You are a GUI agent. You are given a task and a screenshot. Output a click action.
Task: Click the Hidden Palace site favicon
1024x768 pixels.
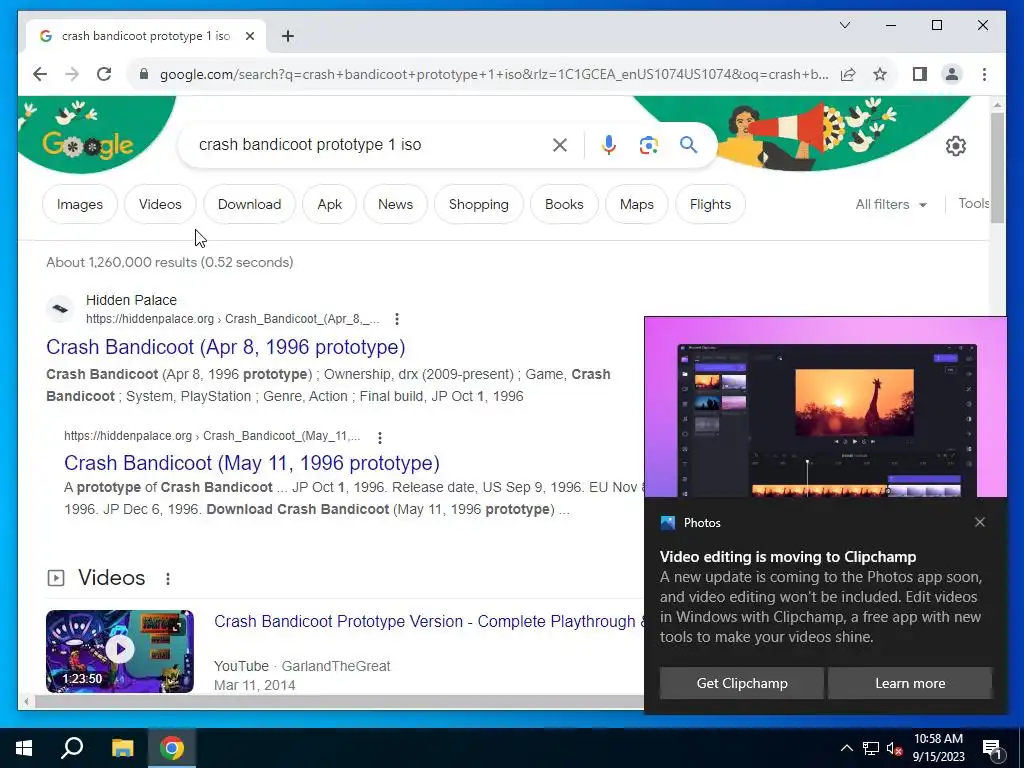60,309
